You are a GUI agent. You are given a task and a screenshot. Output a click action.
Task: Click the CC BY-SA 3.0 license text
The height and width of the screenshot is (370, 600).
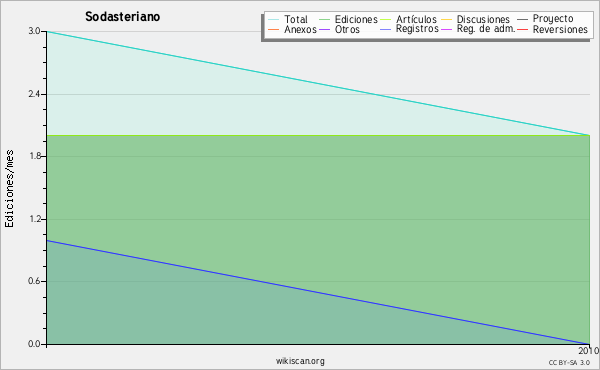(x=569, y=362)
